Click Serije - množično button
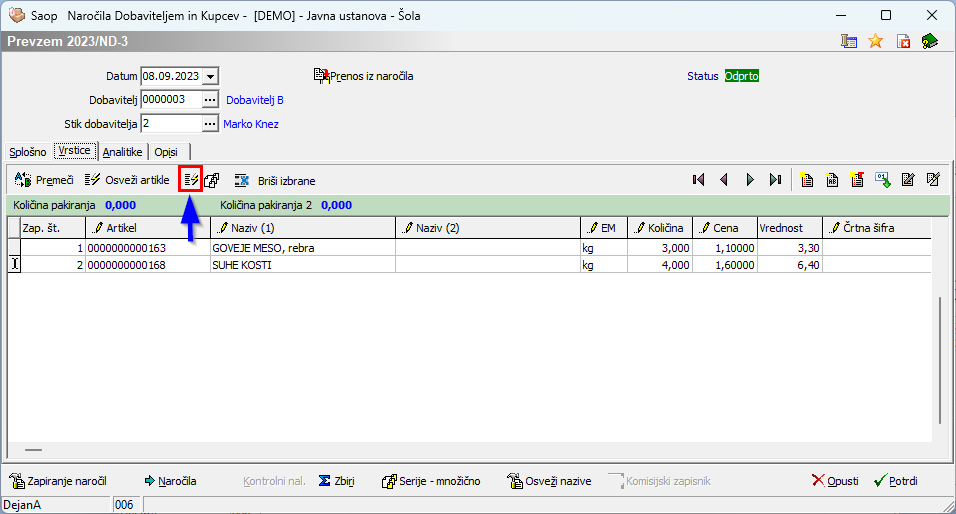The width and height of the screenshot is (956, 514). click(x=431, y=481)
